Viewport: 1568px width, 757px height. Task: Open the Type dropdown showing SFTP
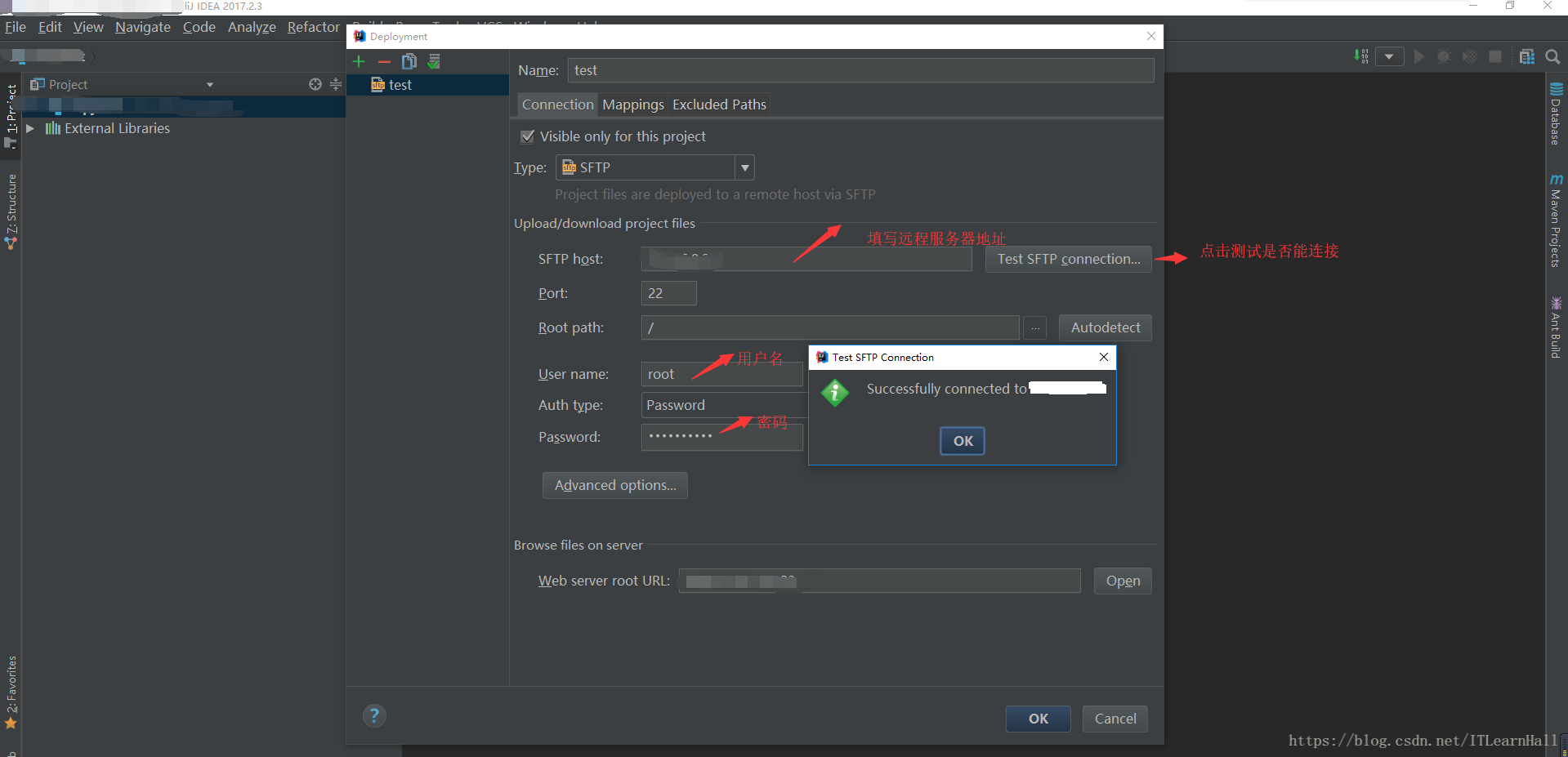[654, 167]
